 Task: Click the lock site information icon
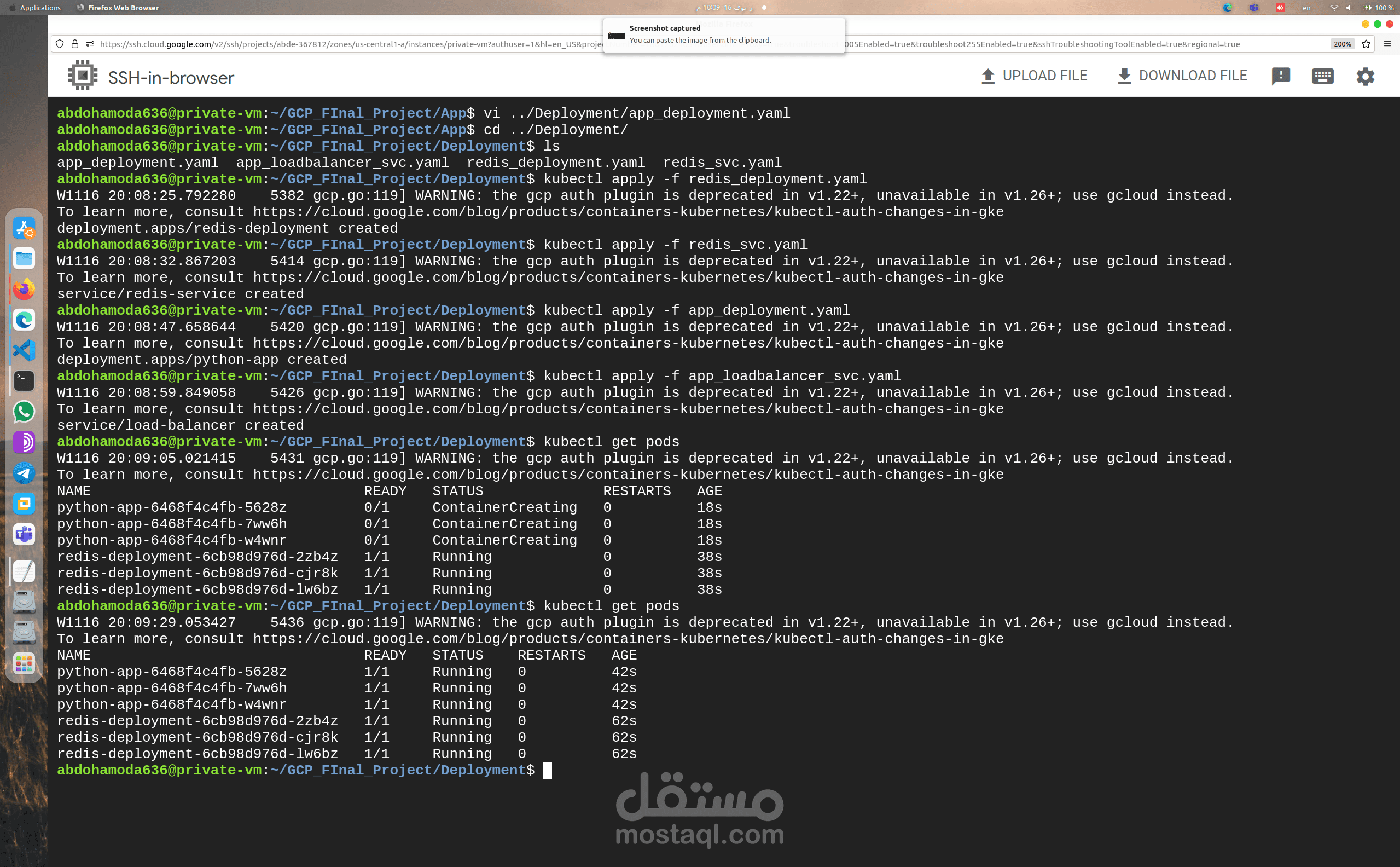[x=74, y=44]
